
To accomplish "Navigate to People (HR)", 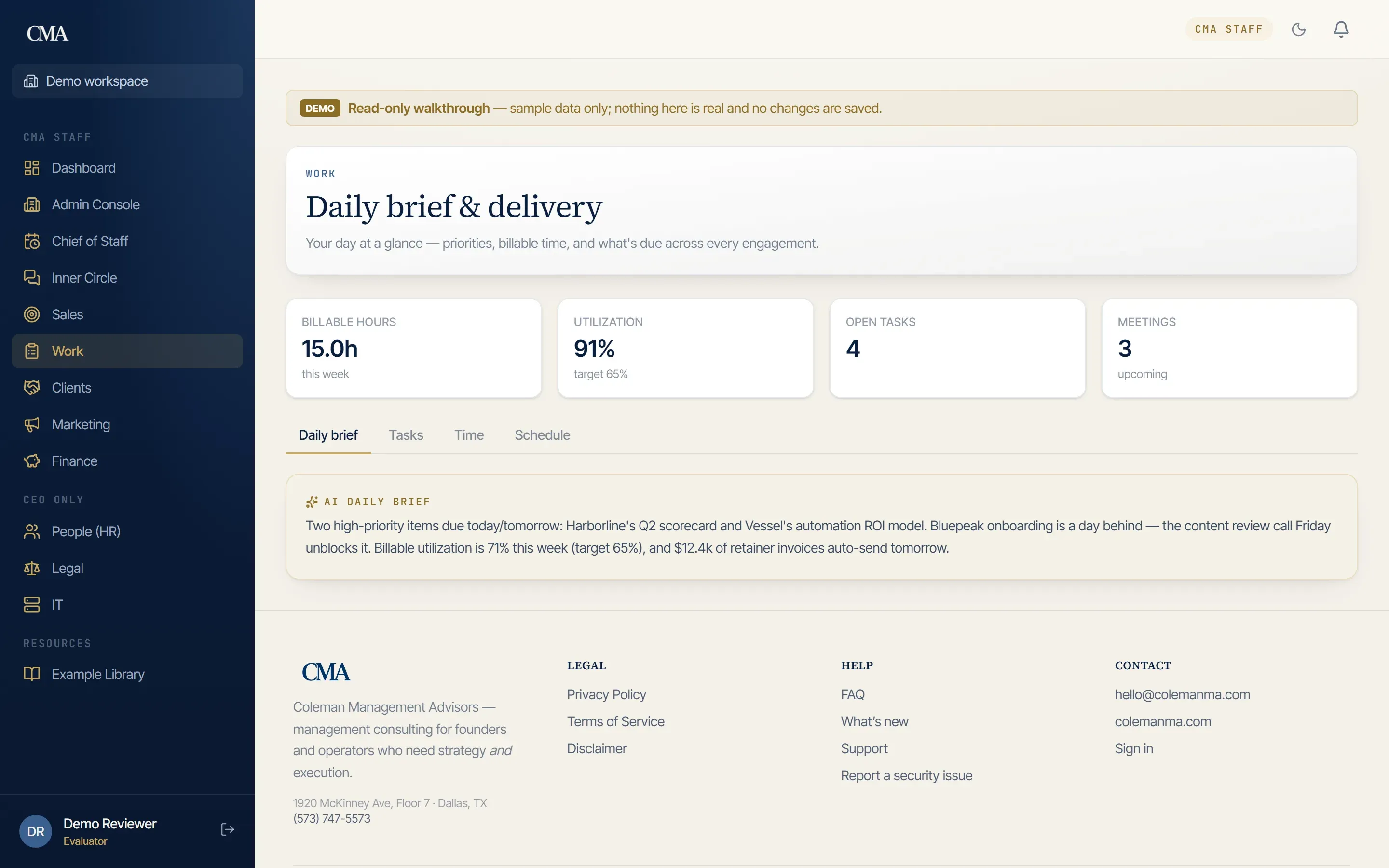I will coord(127,531).
